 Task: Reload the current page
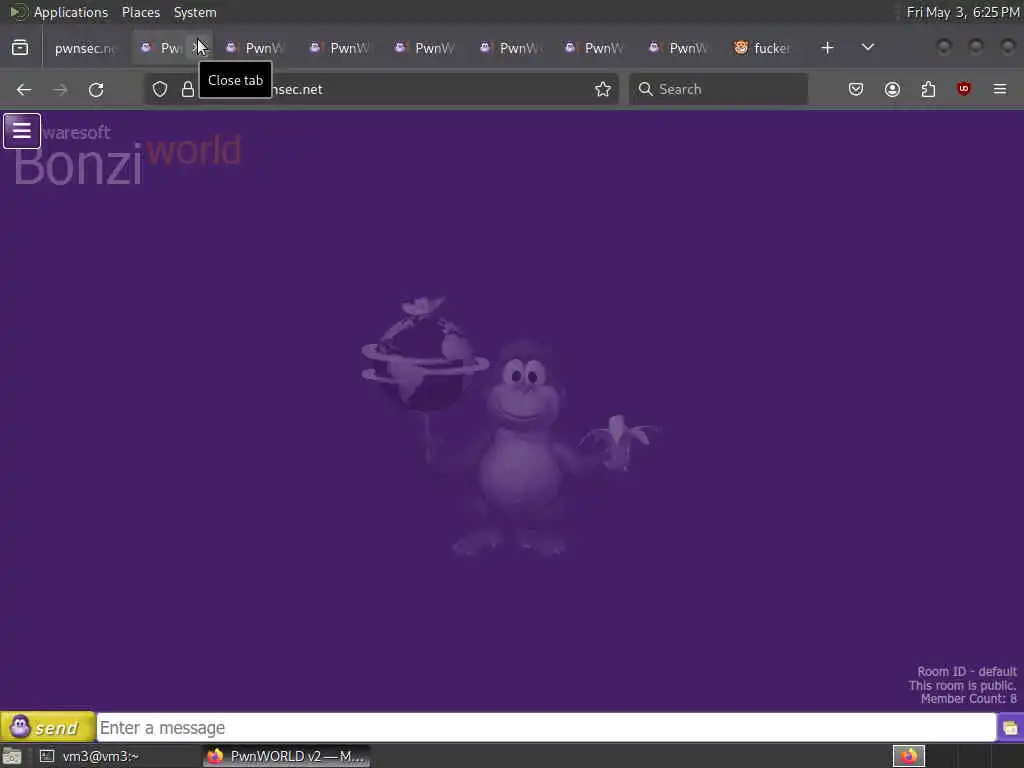click(x=96, y=89)
